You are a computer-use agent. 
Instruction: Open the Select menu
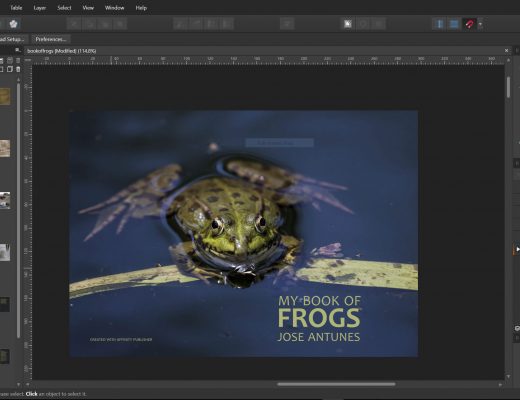(x=64, y=8)
